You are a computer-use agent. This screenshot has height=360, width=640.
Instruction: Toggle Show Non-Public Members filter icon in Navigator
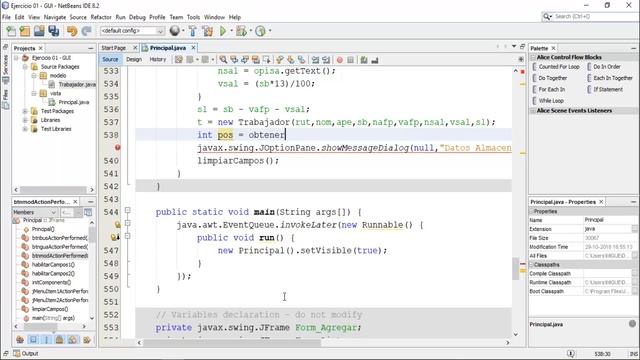(x=60, y=339)
